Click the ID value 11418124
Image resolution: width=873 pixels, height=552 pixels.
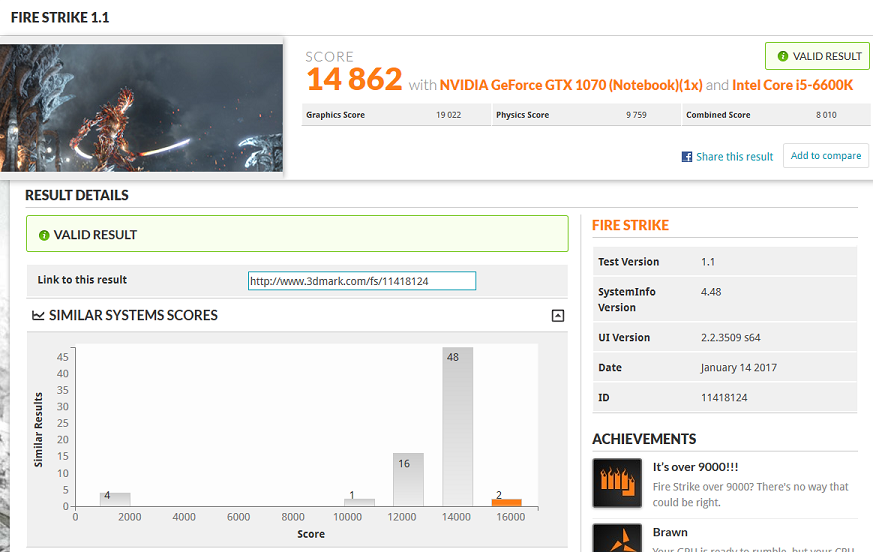tap(724, 398)
